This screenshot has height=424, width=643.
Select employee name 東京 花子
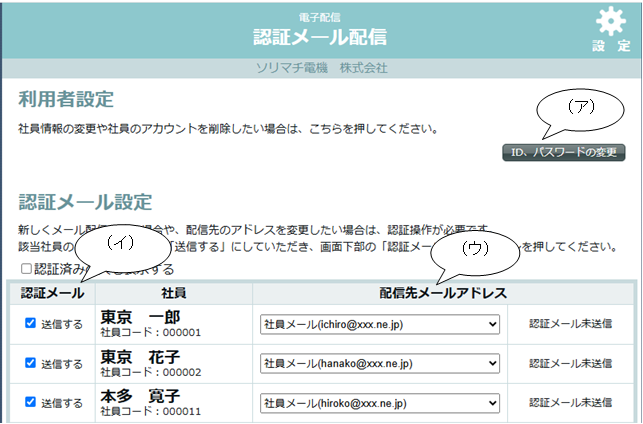[140, 357]
